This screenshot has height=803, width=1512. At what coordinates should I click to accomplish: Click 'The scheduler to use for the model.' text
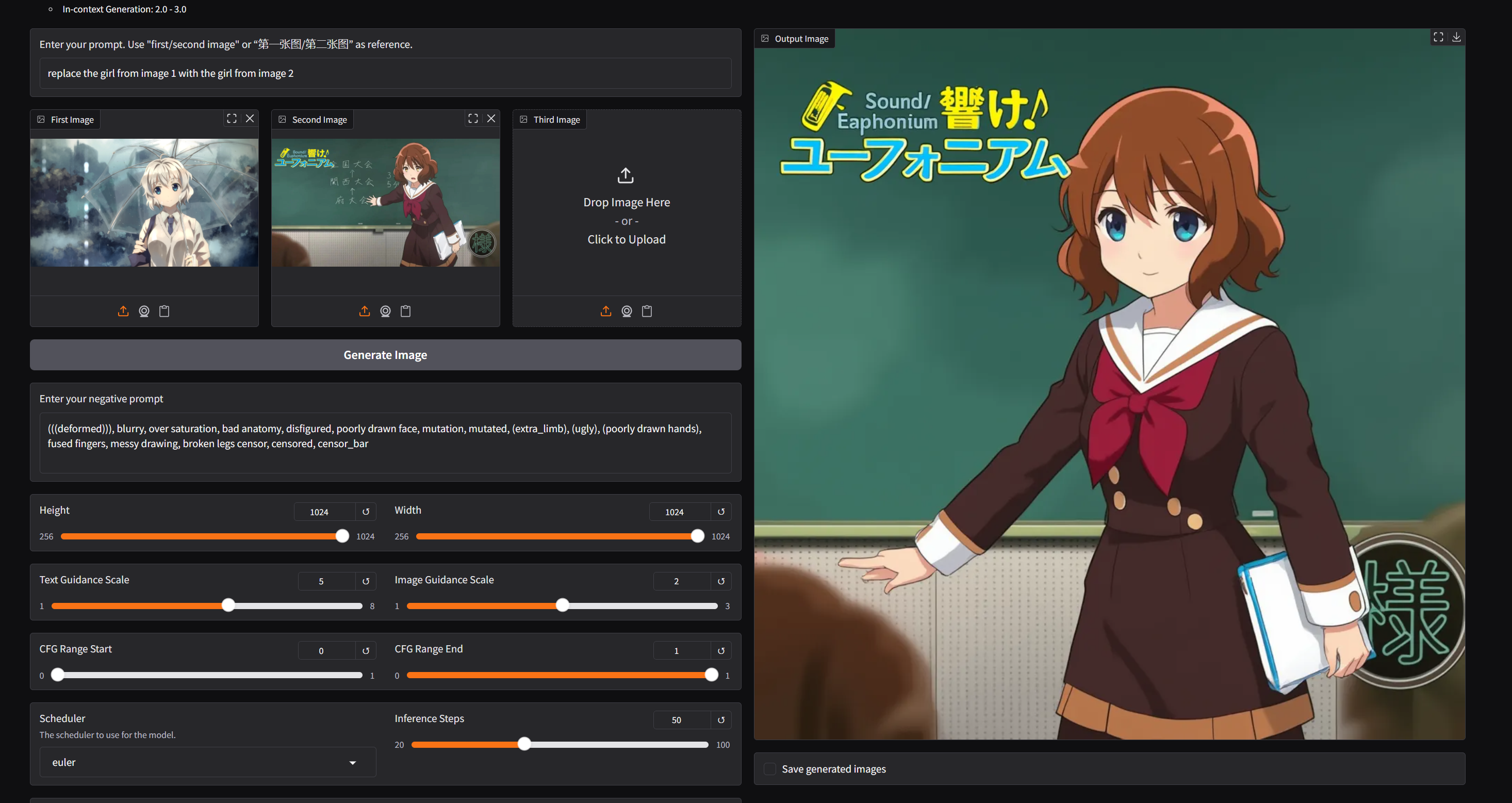(107, 735)
